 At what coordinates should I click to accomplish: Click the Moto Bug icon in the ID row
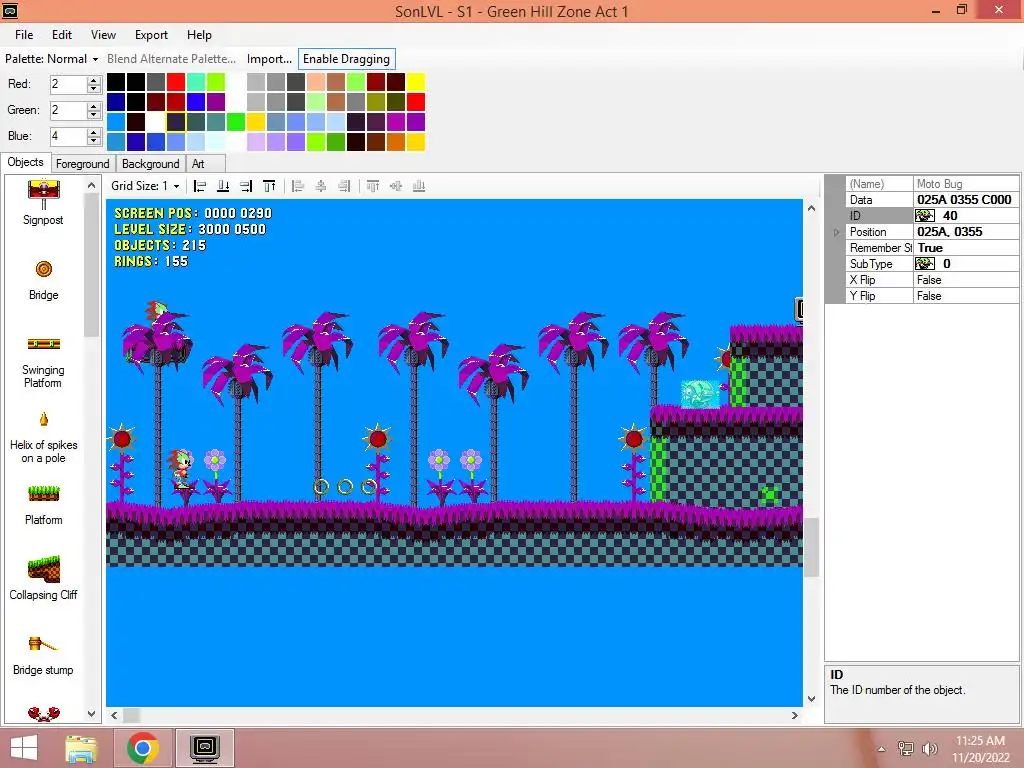(x=925, y=216)
